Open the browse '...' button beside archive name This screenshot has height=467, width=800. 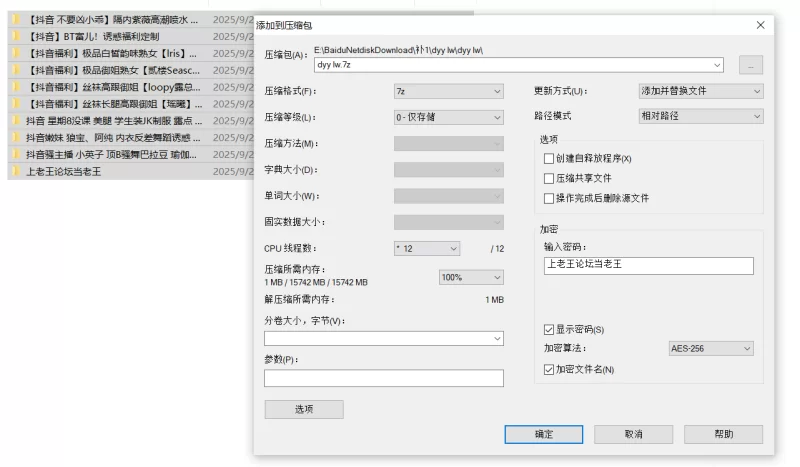[751, 65]
